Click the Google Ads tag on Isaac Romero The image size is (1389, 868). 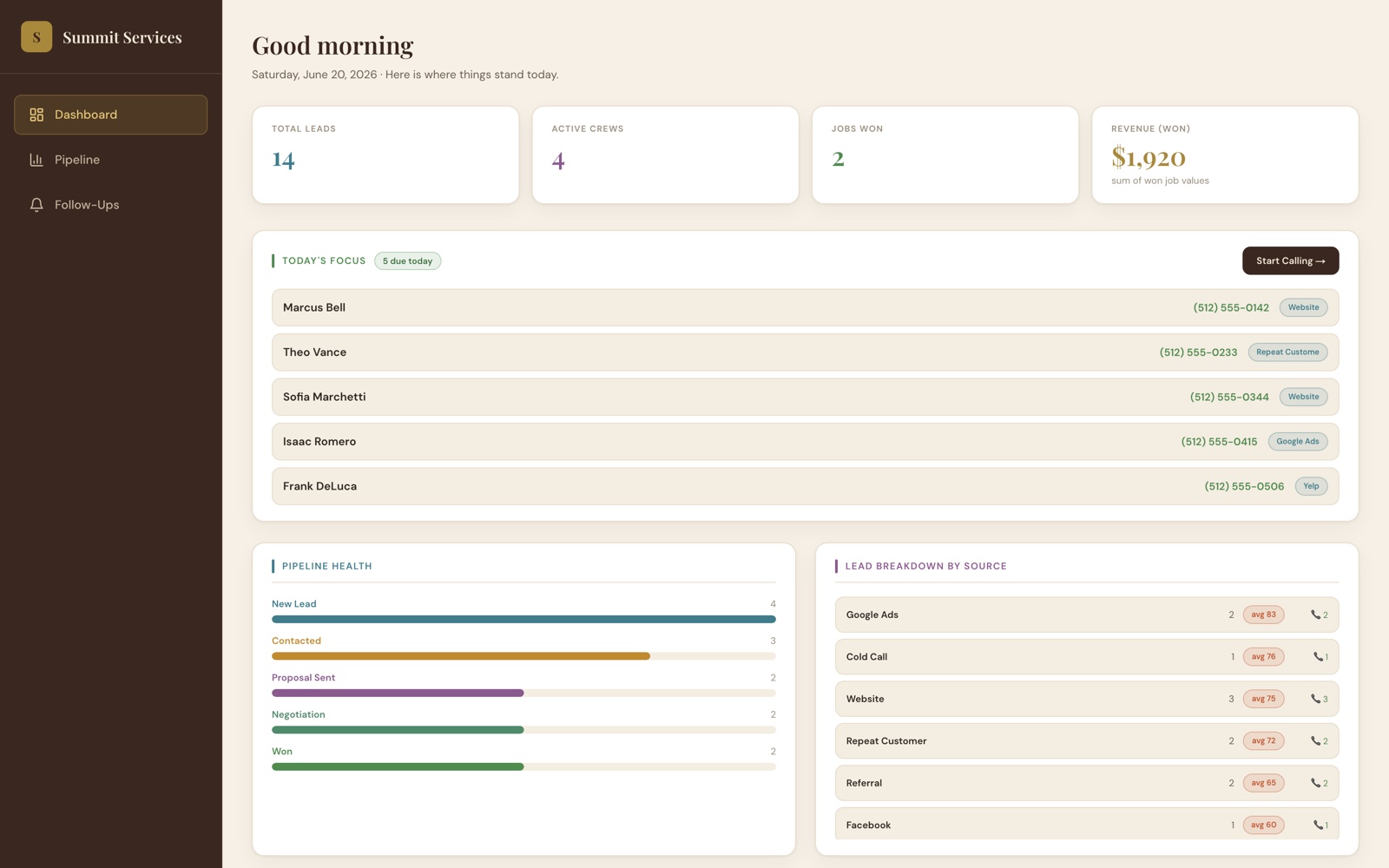(1298, 442)
